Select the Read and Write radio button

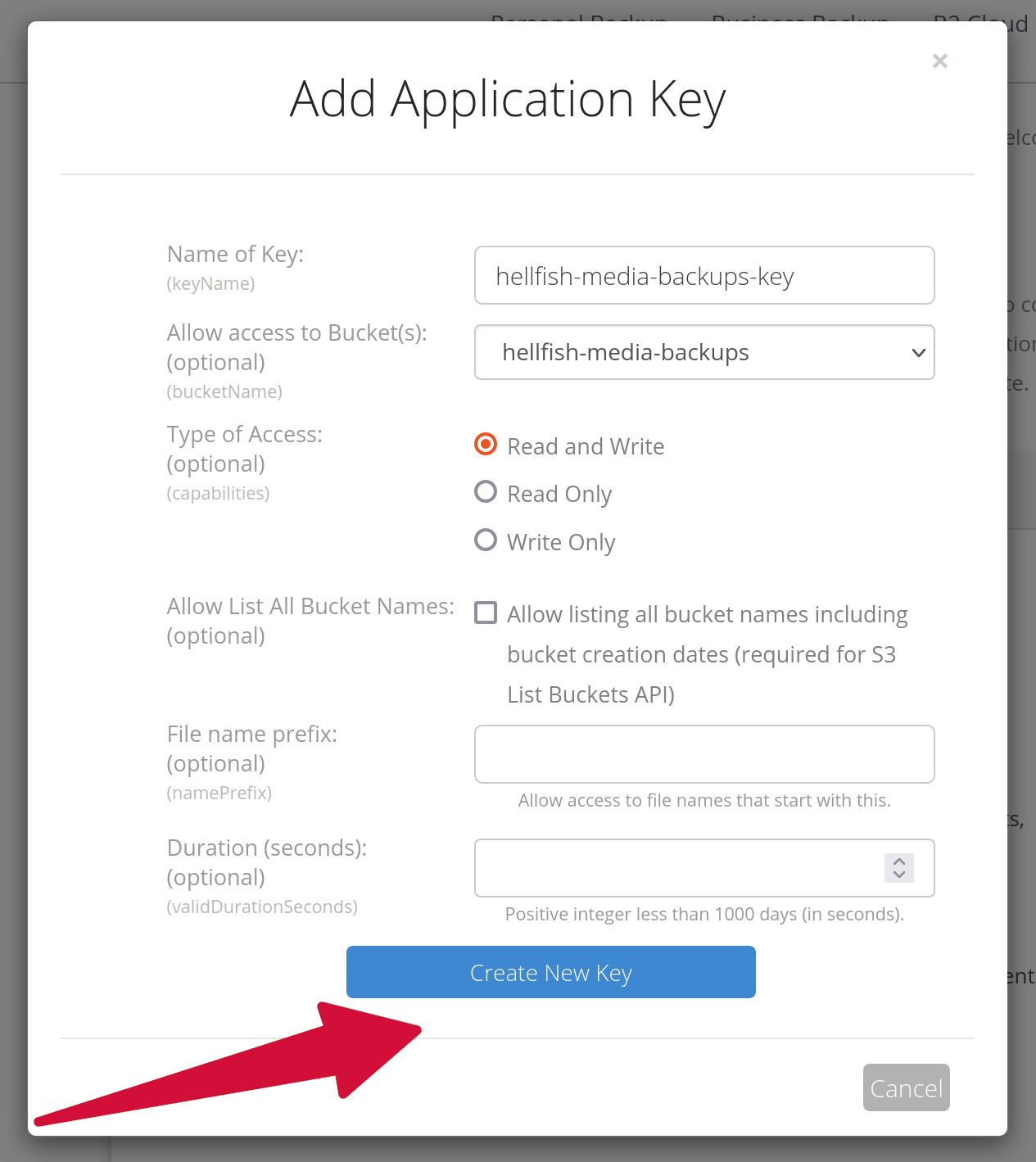486,444
